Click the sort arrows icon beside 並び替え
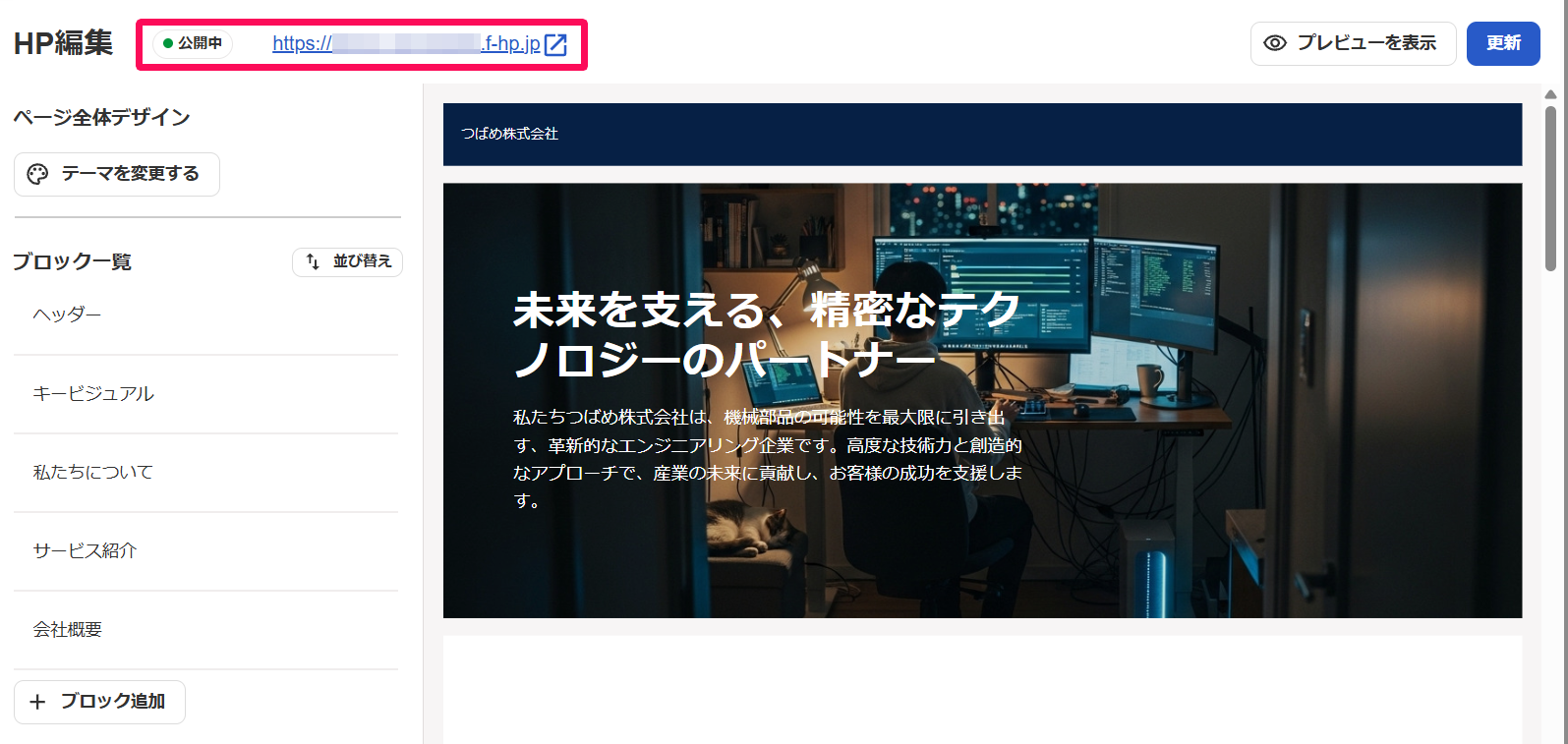 tap(313, 261)
